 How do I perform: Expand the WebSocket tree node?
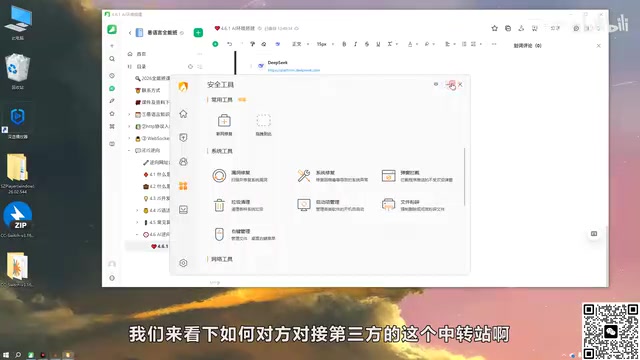(x=129, y=138)
